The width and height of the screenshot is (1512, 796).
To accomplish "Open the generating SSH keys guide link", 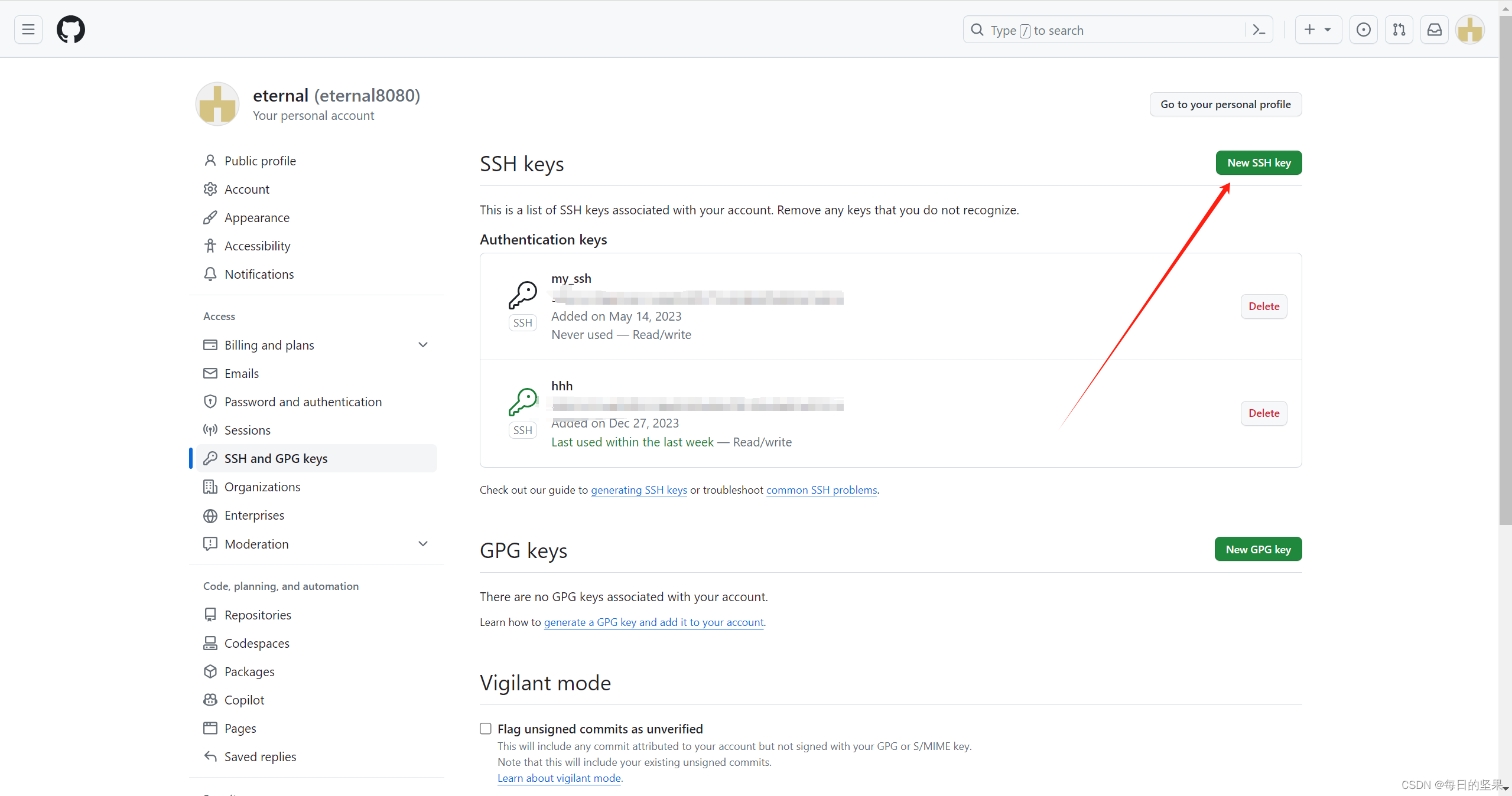I will pyautogui.click(x=638, y=490).
